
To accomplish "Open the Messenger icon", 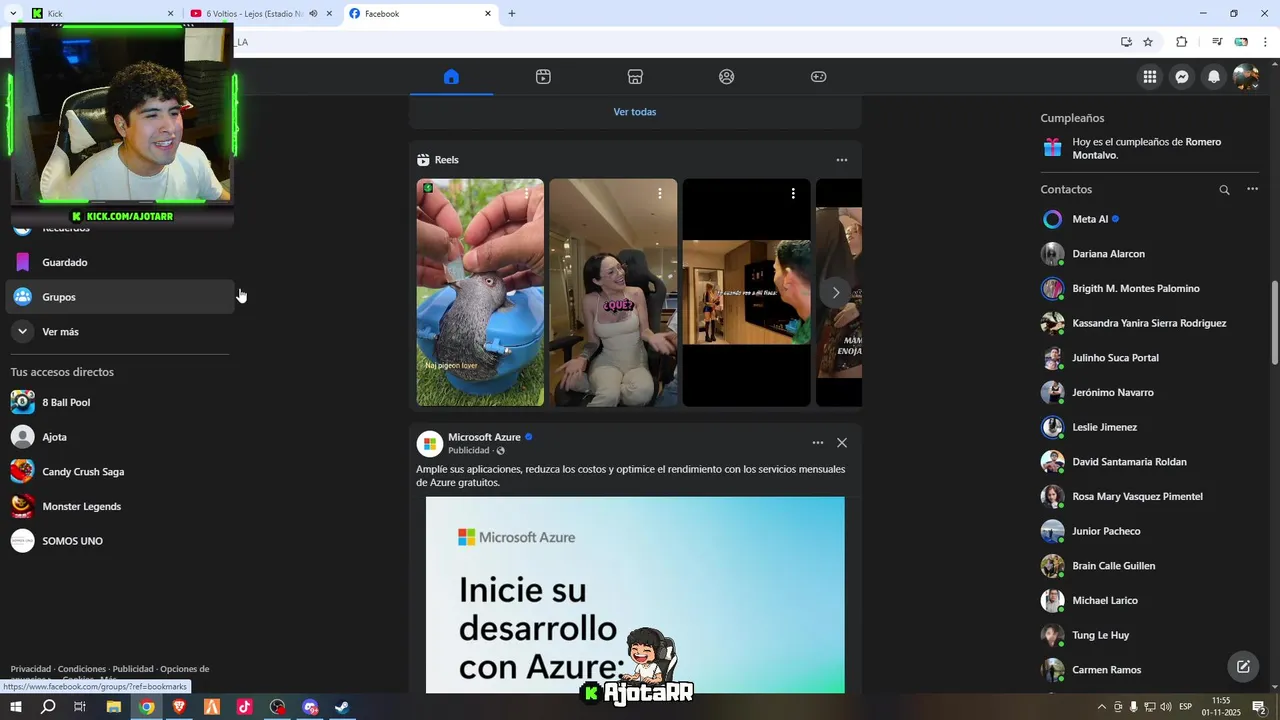I will pyautogui.click(x=1182, y=77).
